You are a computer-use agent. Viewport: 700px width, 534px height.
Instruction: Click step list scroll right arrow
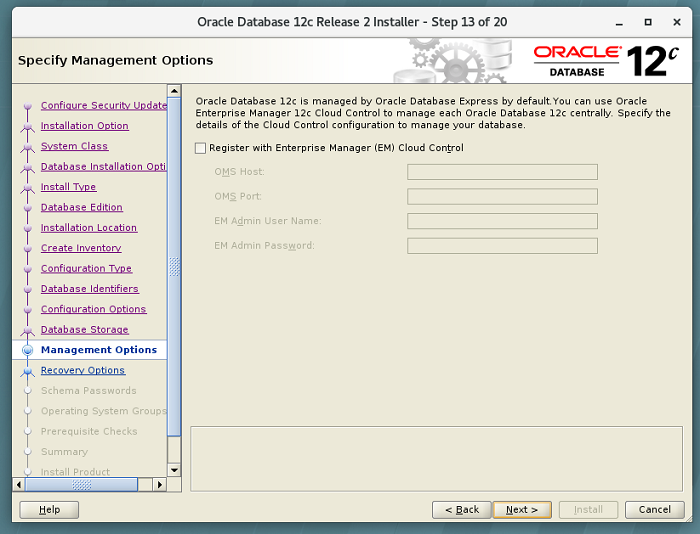[159, 484]
